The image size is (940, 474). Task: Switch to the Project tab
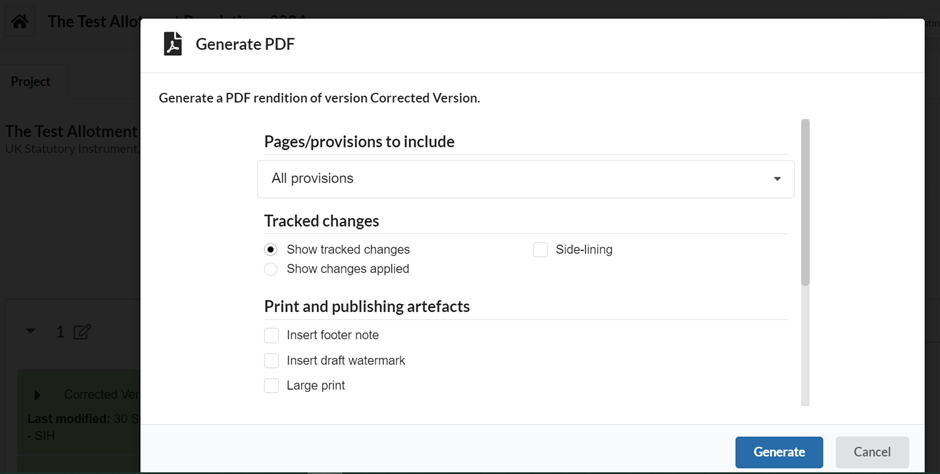31,81
